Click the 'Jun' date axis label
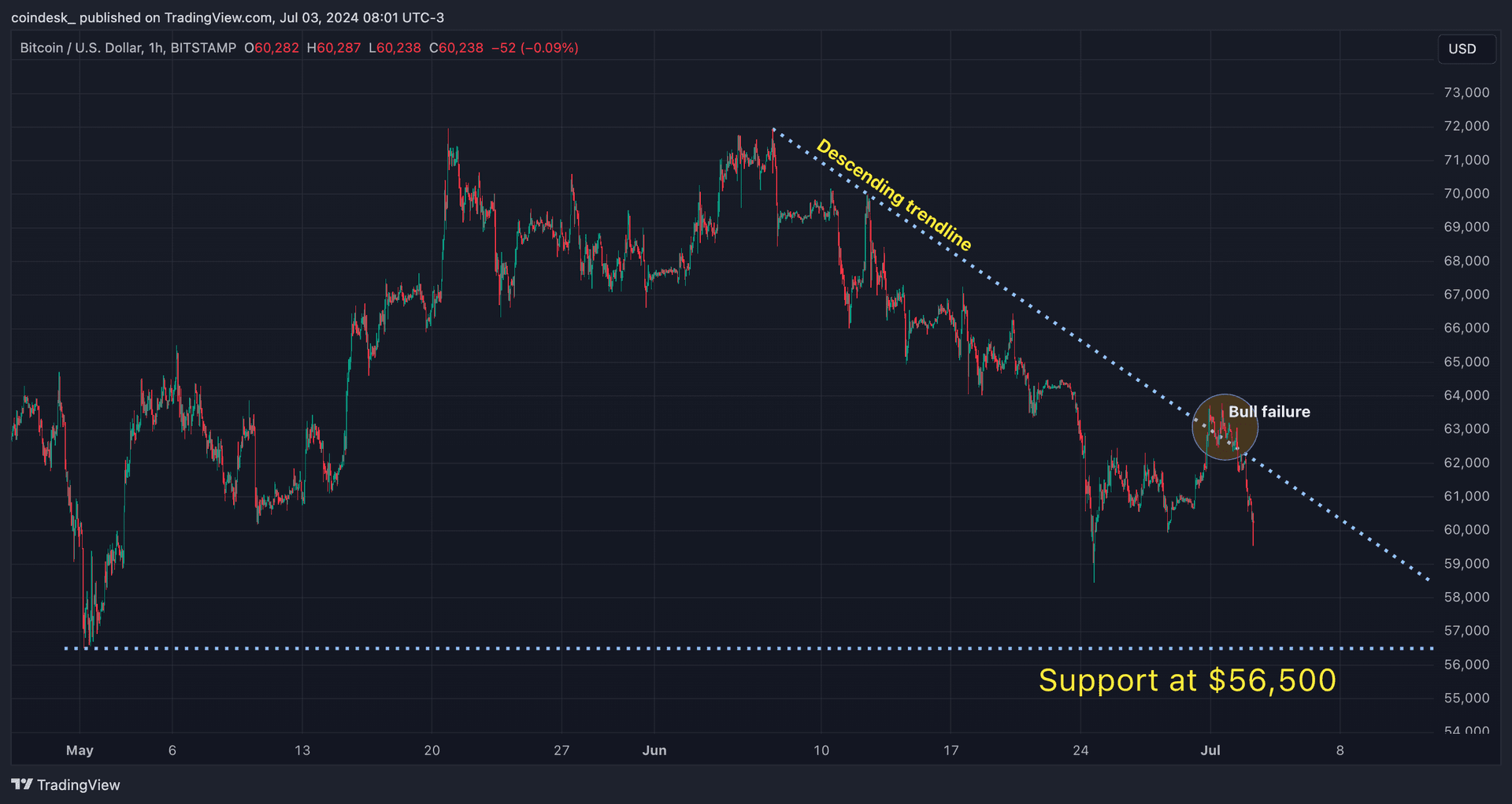The height and width of the screenshot is (804, 1512). (x=654, y=750)
